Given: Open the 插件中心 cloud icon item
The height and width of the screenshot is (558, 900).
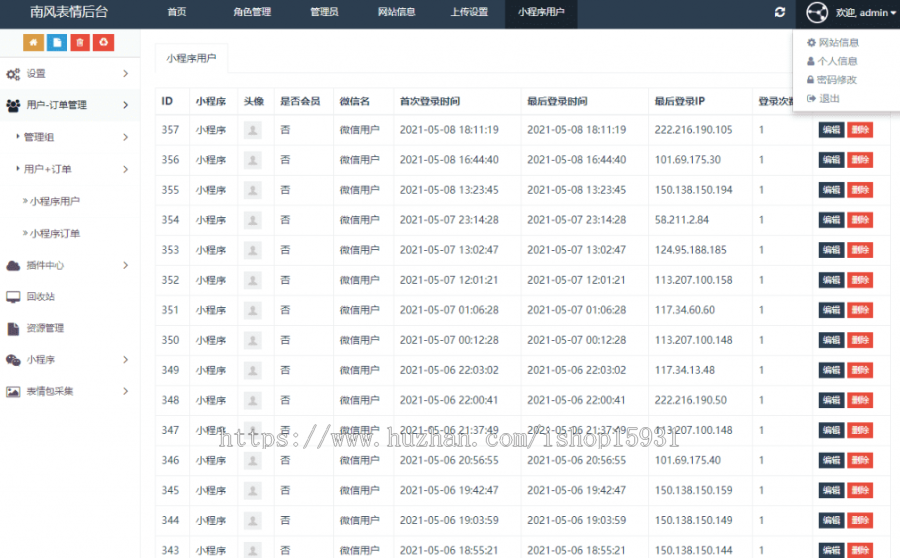Looking at the screenshot, I should tap(14, 265).
